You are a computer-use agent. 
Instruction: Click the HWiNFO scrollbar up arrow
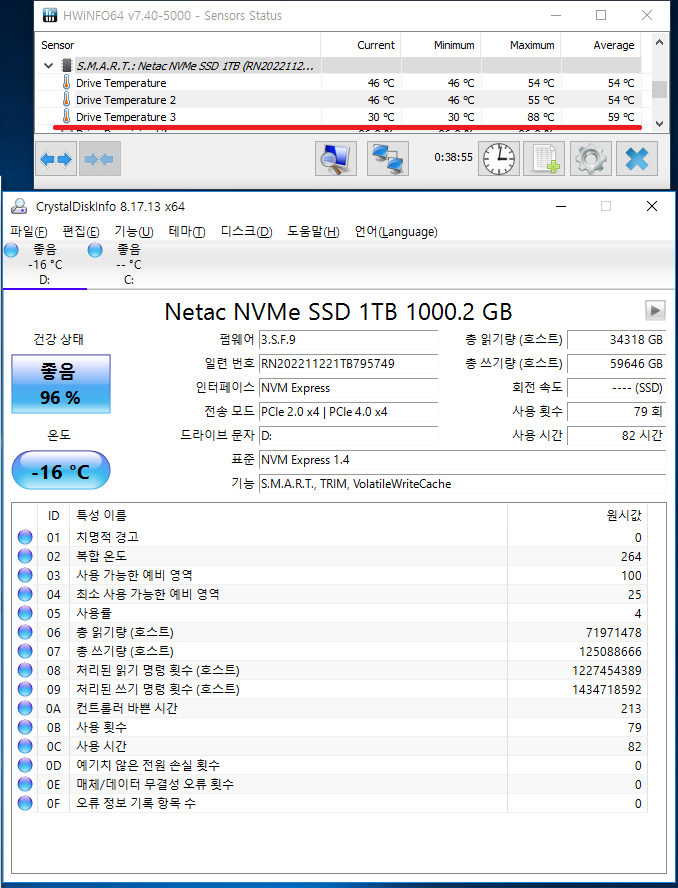[659, 42]
